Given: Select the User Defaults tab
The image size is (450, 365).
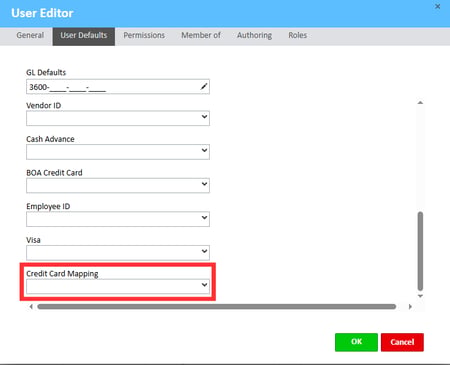Looking at the screenshot, I should [84, 36].
